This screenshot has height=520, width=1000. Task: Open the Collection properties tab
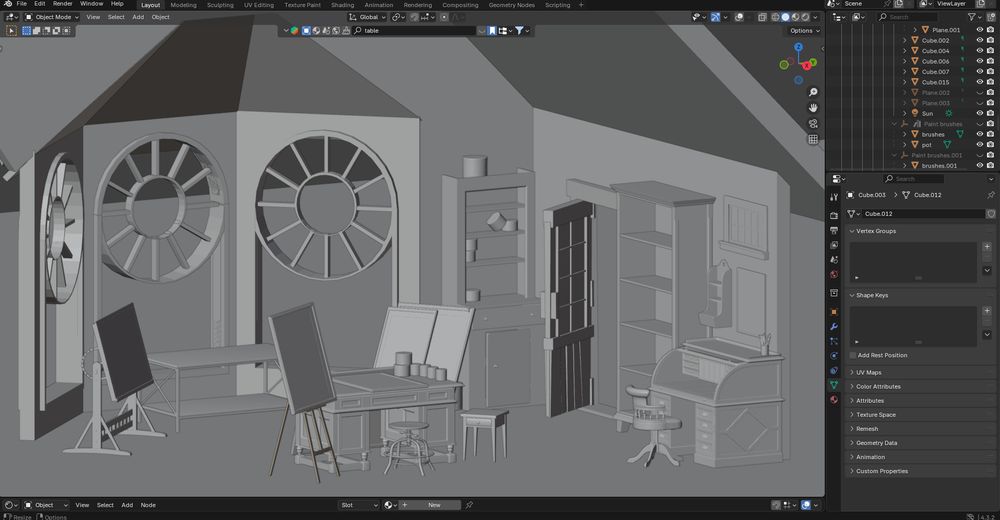[834, 293]
